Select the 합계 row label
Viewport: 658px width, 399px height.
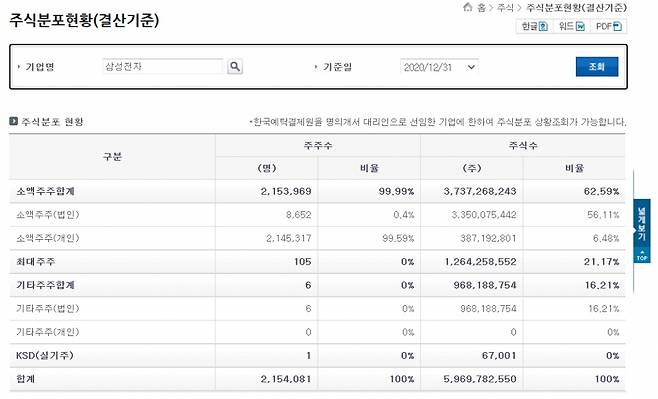click(26, 379)
